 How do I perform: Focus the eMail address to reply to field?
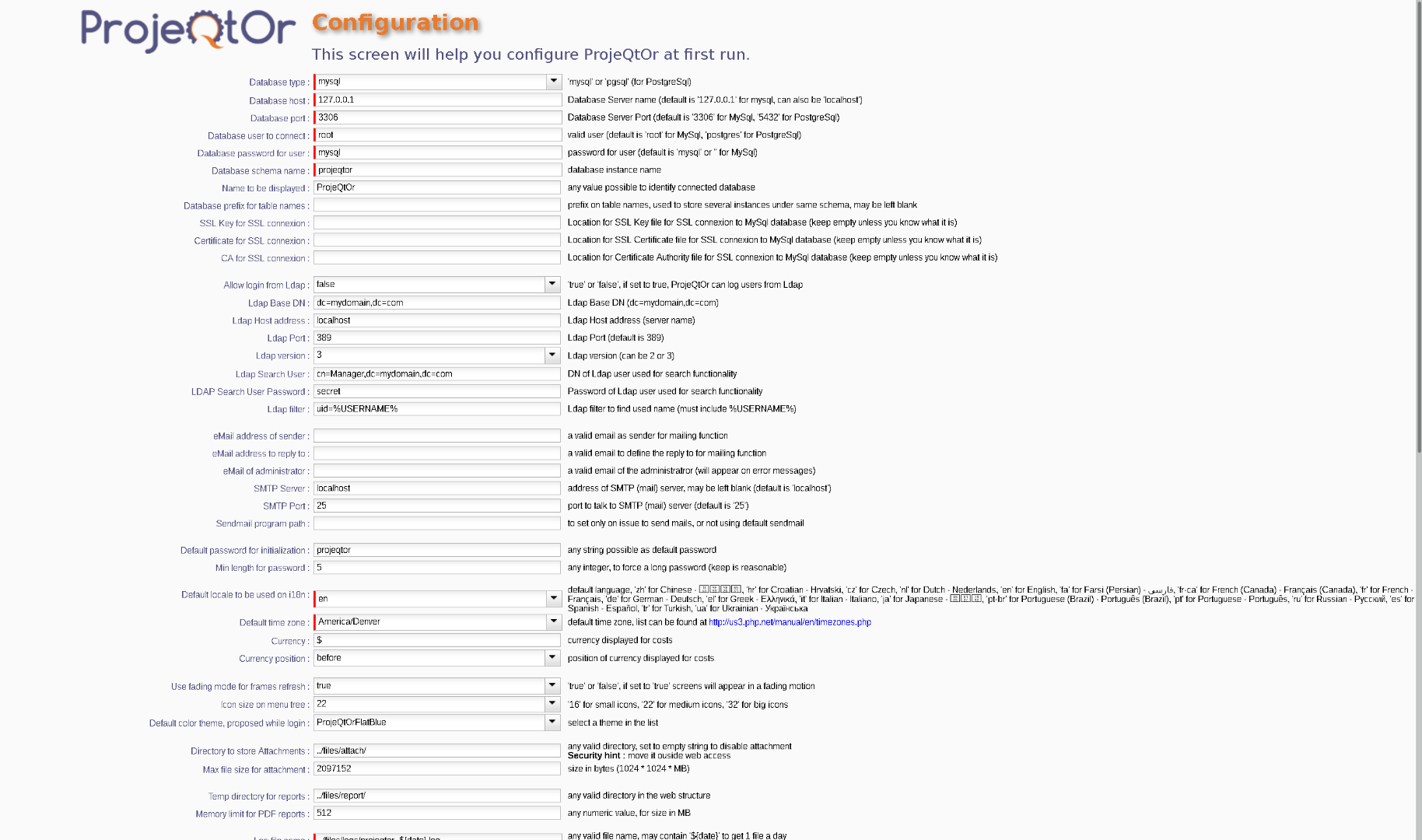(x=437, y=453)
